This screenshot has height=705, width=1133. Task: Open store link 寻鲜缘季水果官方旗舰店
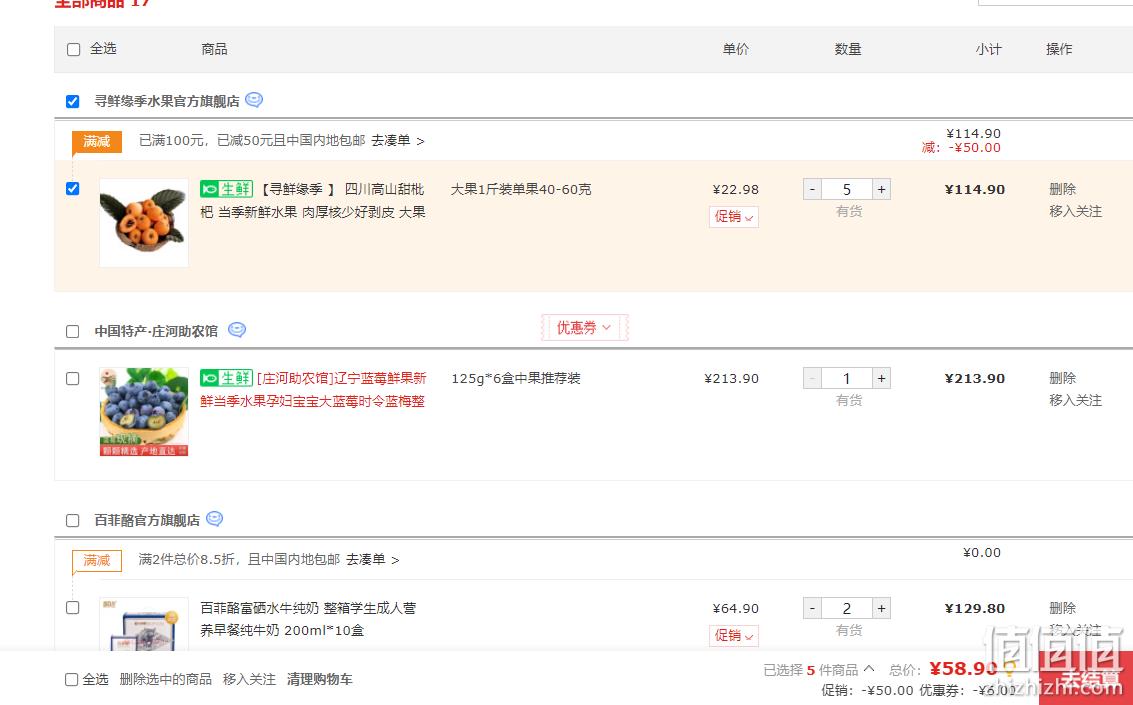point(167,101)
